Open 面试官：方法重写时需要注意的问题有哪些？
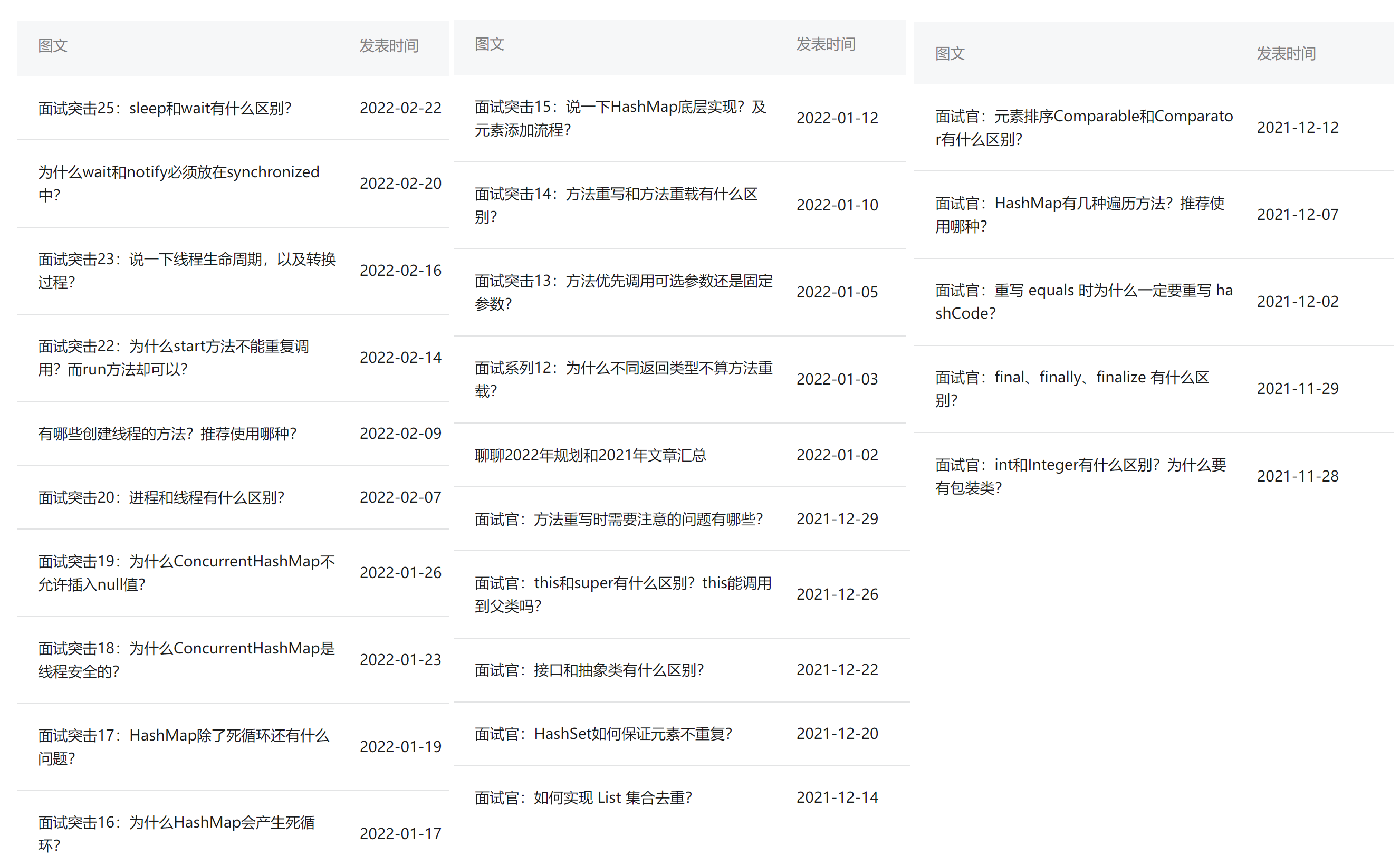Screen dimensions: 1400x865 (619, 520)
